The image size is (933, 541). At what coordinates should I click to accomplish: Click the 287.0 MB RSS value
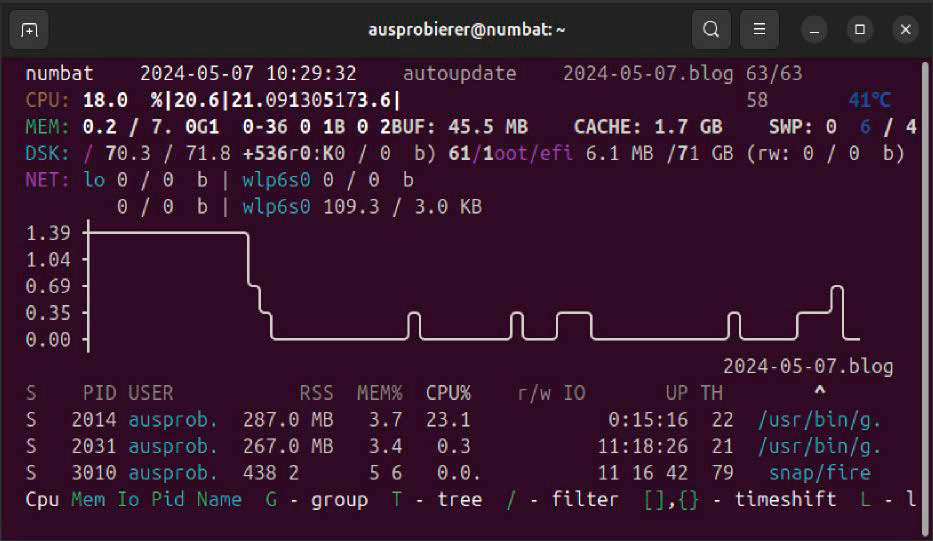[288, 420]
